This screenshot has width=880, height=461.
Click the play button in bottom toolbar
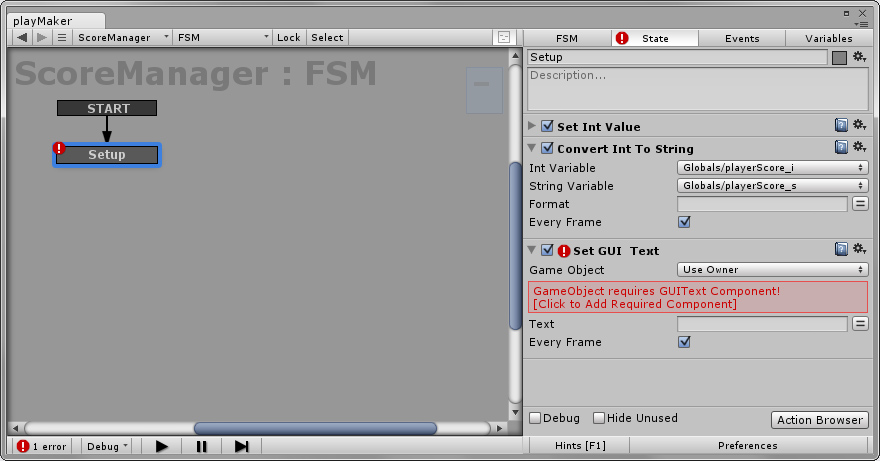coord(162,446)
